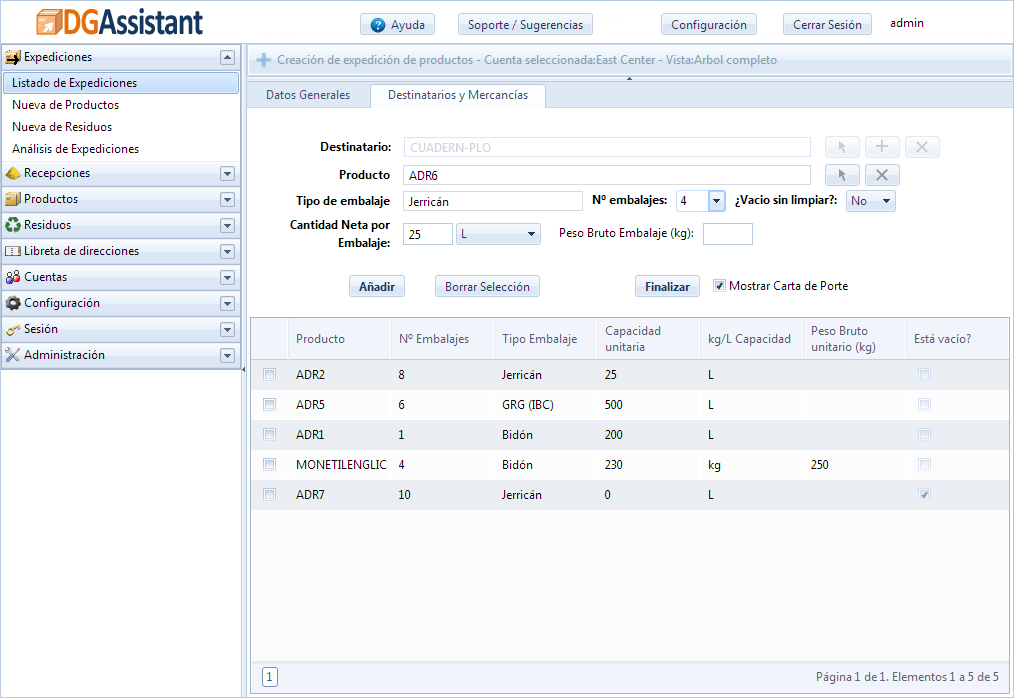The image size is (1014, 698).
Task: Collapse the header panel with small arrow
Action: click(629, 79)
